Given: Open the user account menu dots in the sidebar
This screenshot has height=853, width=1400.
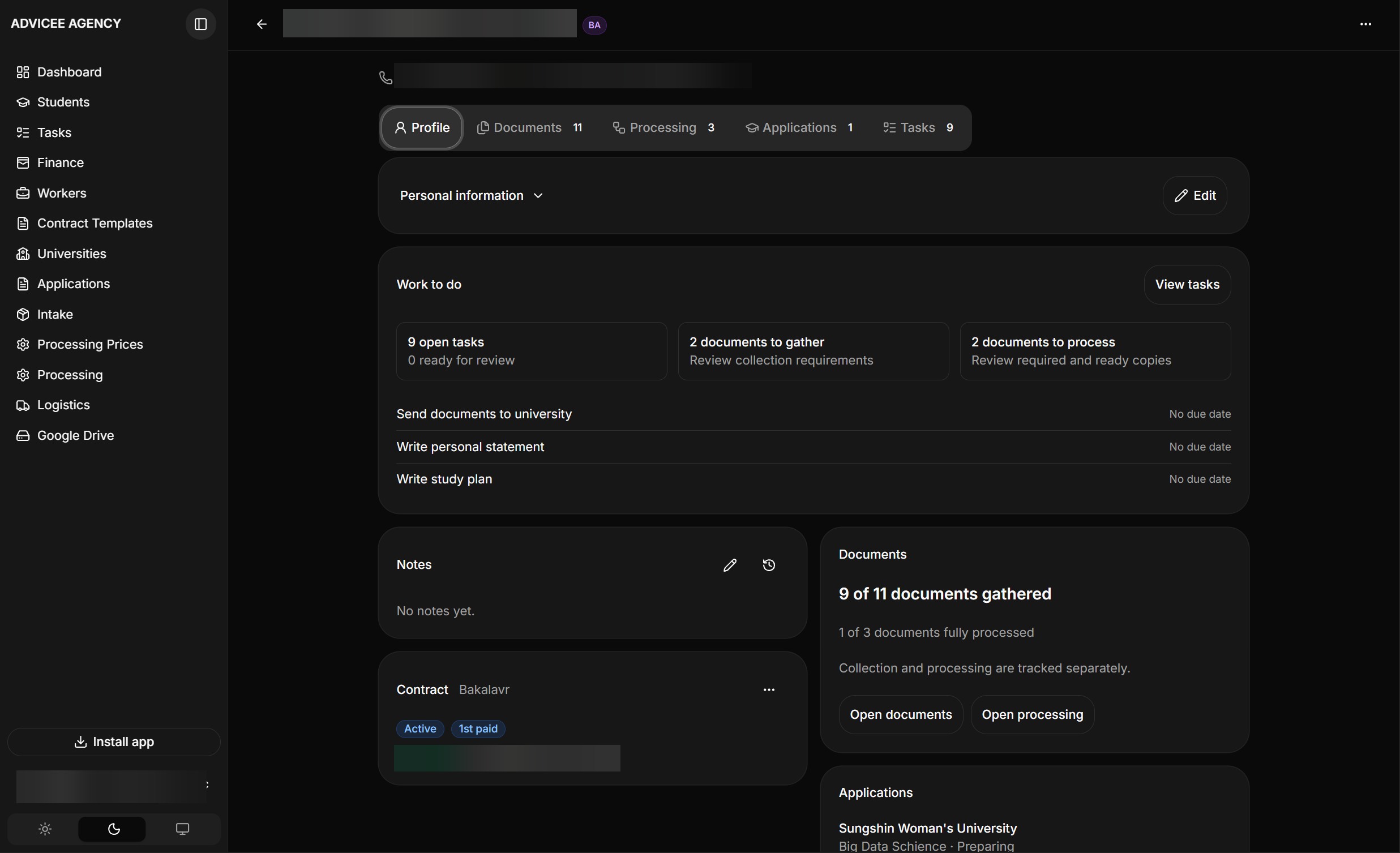Looking at the screenshot, I should [207, 785].
